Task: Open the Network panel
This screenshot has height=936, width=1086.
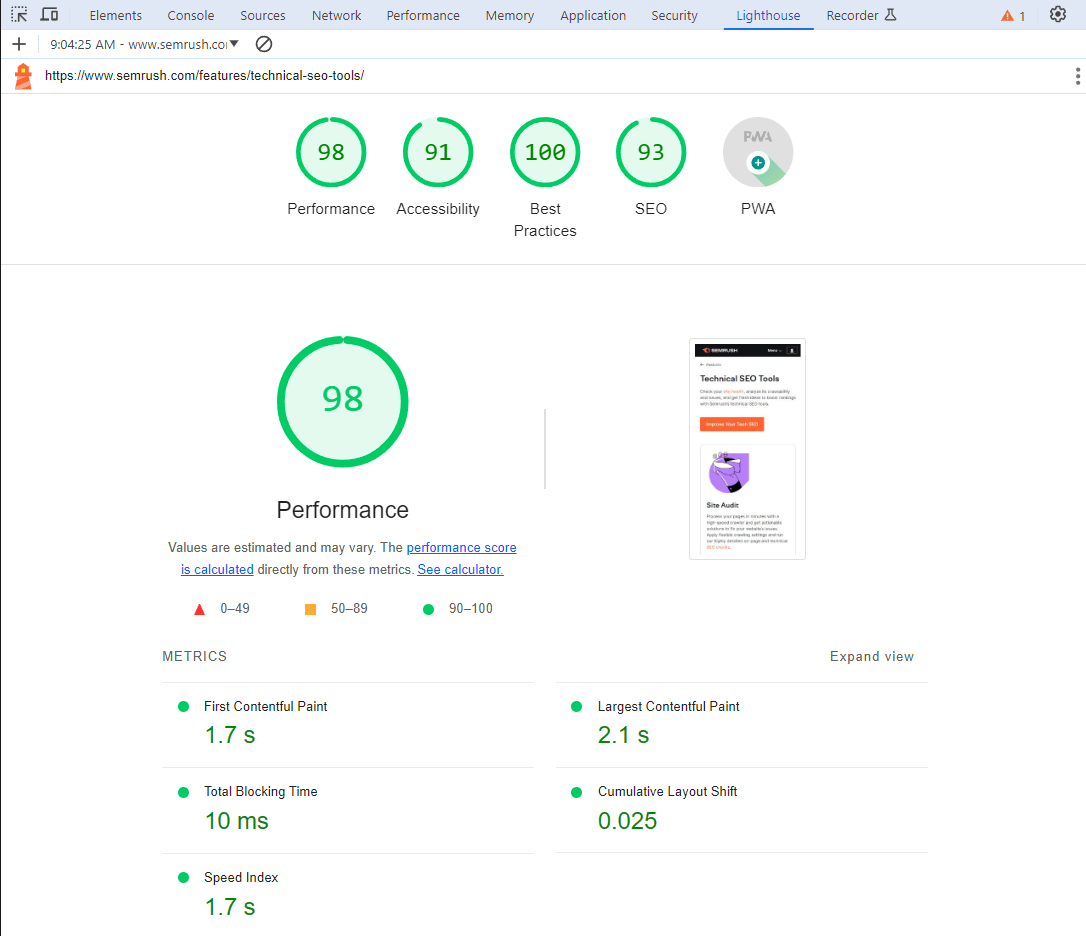Action: 336,15
